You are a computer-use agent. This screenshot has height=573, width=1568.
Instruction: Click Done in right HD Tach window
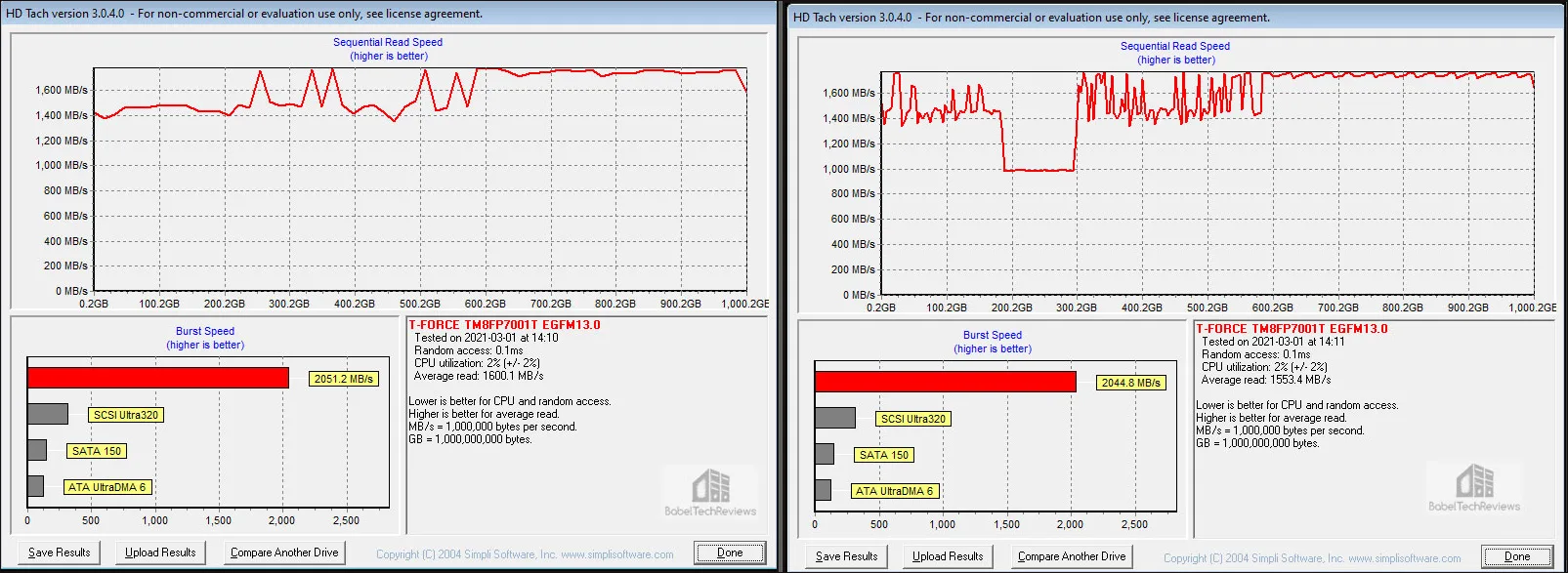pyautogui.click(x=1517, y=556)
